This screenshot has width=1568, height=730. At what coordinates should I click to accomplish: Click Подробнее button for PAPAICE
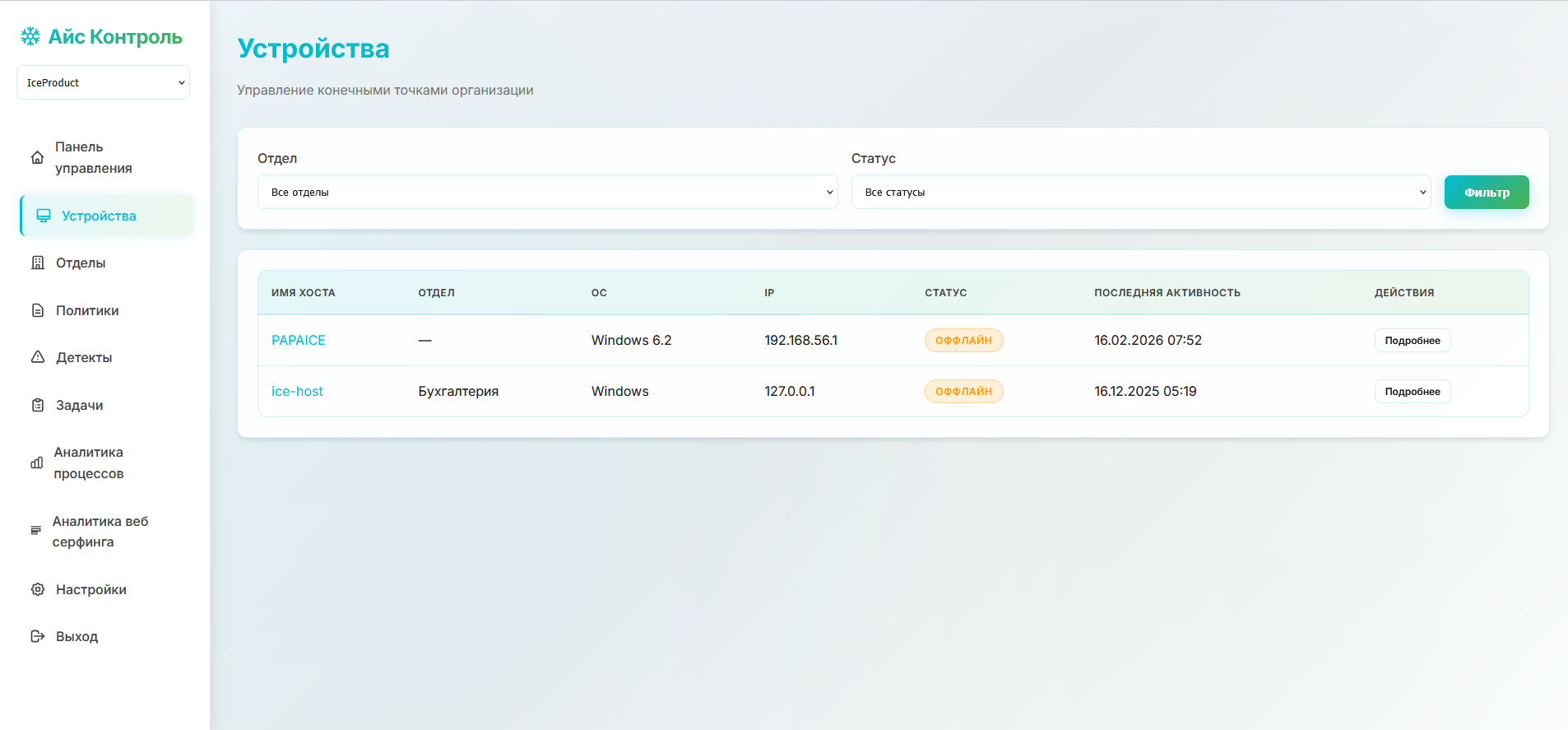coord(1412,341)
